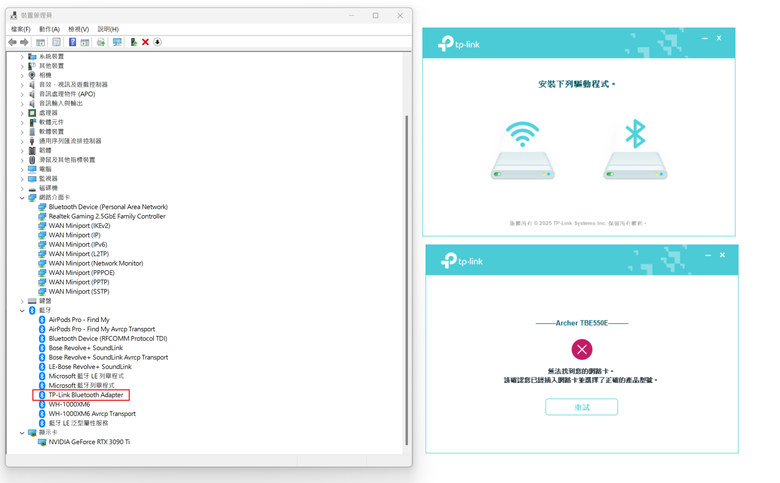Image resolution: width=780 pixels, height=483 pixels.
Task: Open the 動作(A) menu
Action: 49,29
